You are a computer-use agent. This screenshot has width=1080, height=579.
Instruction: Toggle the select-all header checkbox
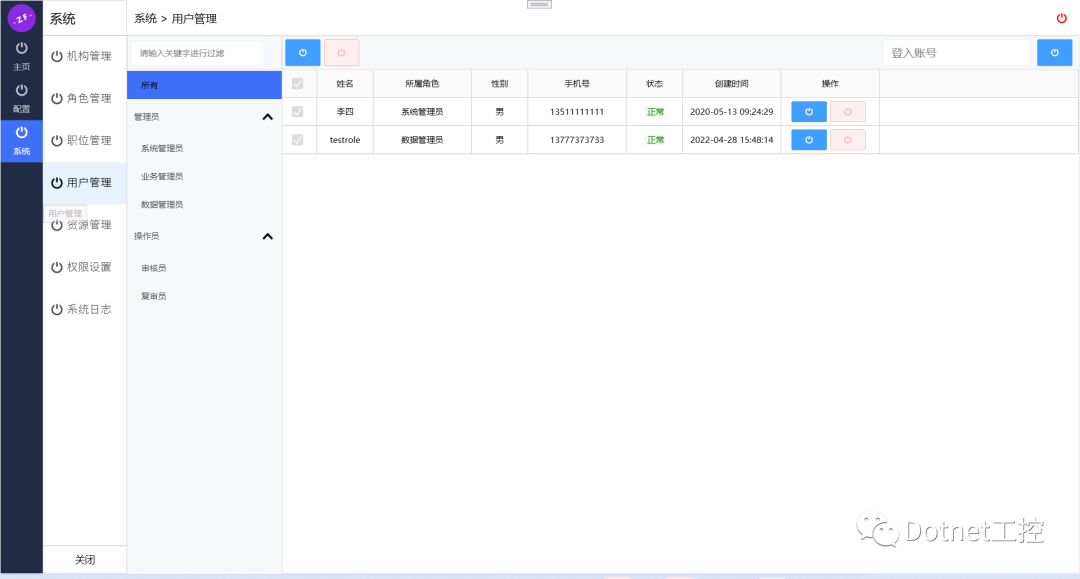click(298, 83)
